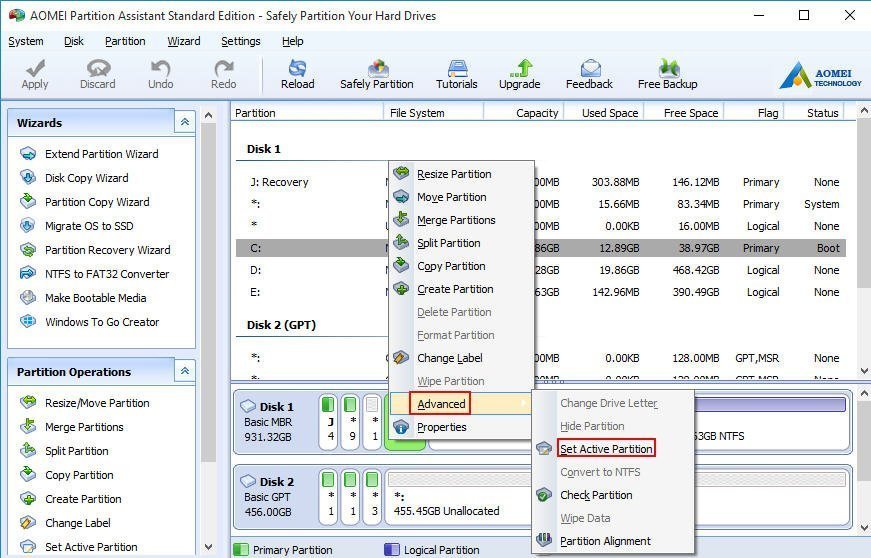Click the Apply toolbar button

coord(35,74)
